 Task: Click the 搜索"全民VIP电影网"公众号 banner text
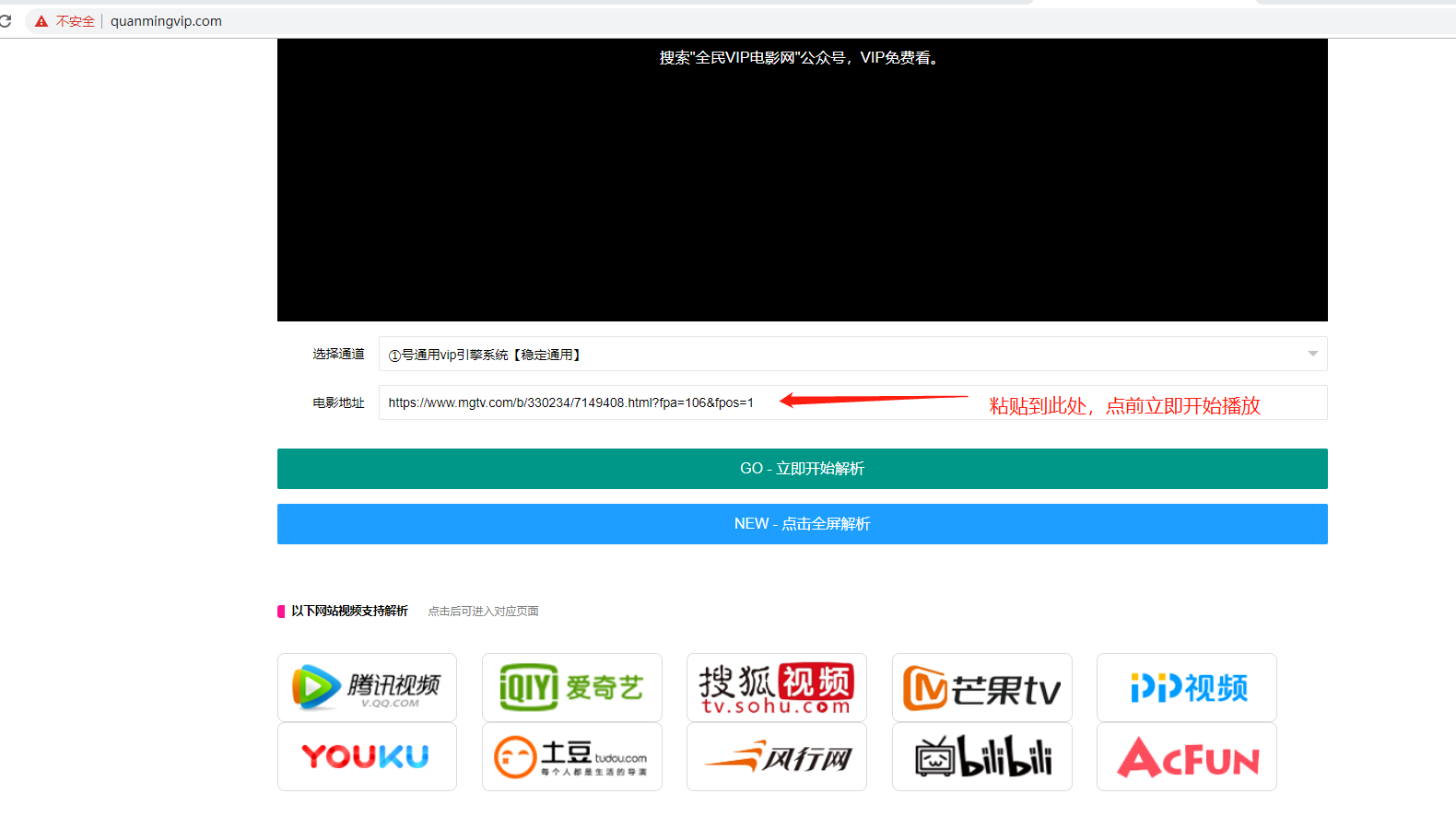click(799, 58)
